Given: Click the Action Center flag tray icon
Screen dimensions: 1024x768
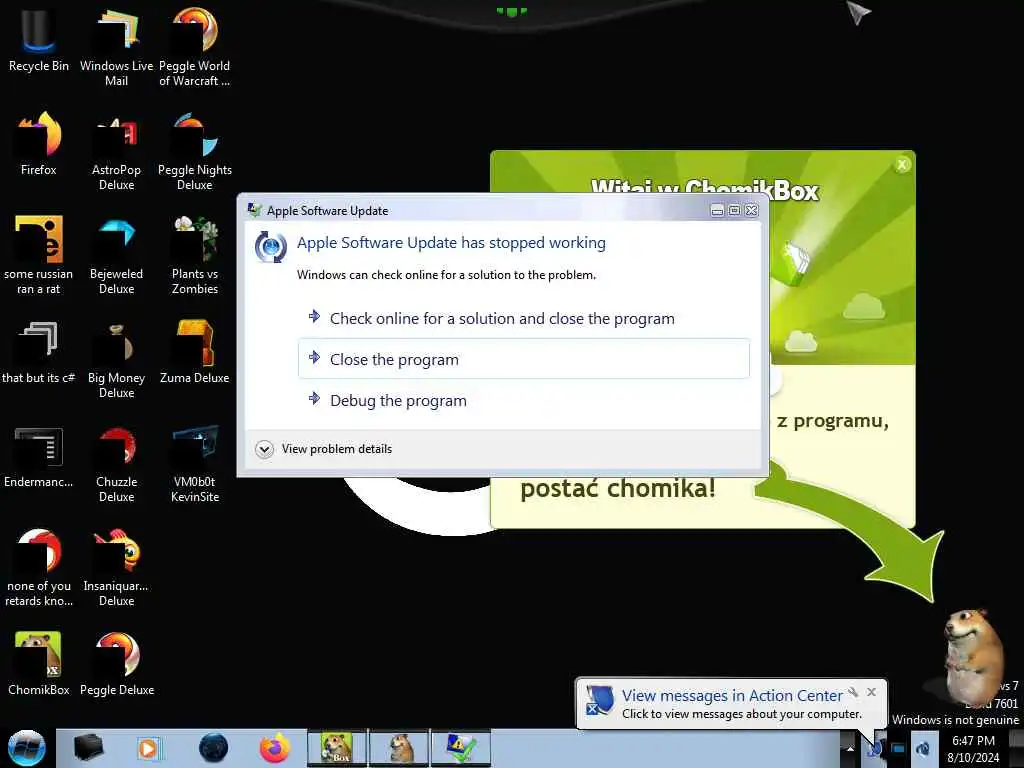Looking at the screenshot, I should pos(874,749).
